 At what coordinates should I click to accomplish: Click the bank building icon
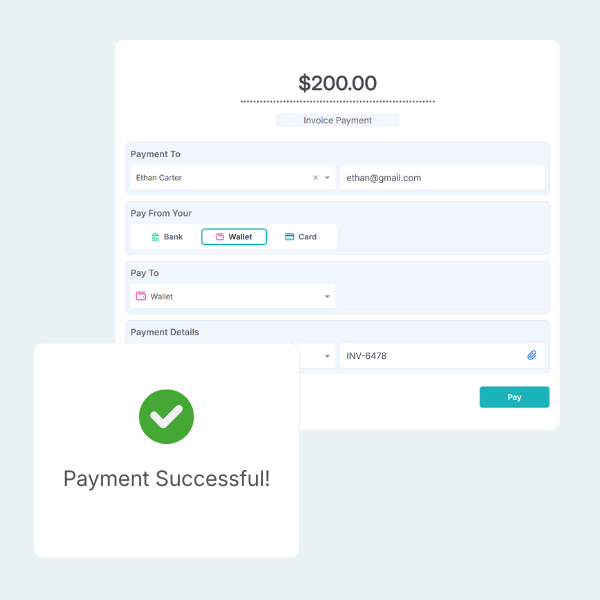click(x=155, y=237)
